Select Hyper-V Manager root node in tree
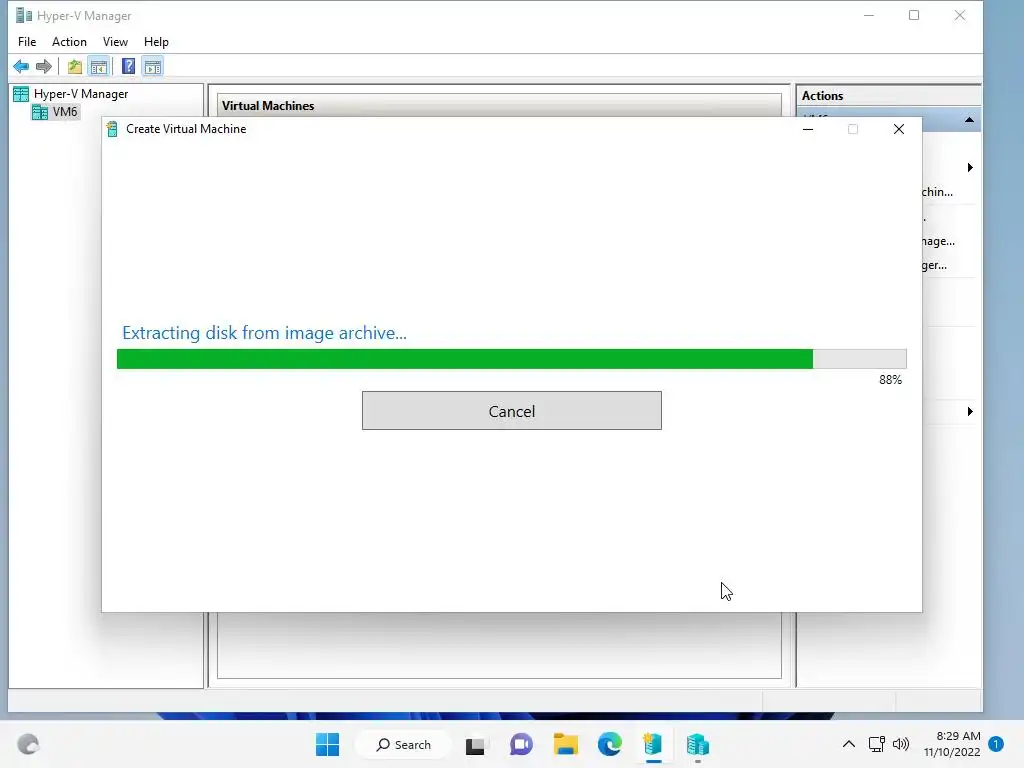The image size is (1024, 768). click(x=71, y=94)
